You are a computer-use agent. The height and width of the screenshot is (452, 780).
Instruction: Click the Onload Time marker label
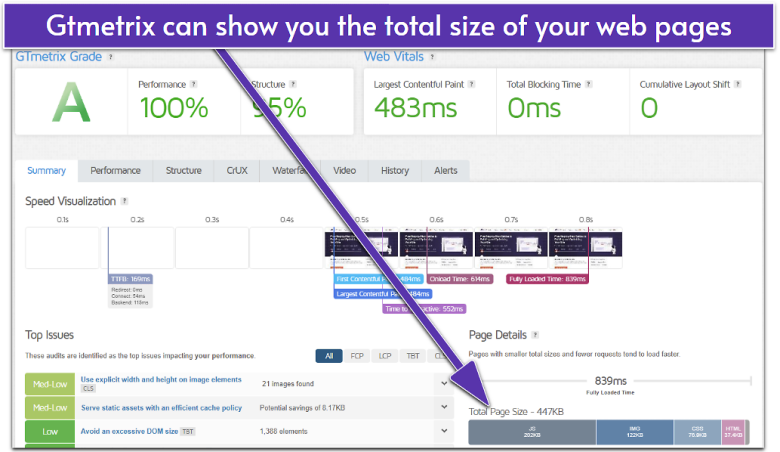click(460, 279)
